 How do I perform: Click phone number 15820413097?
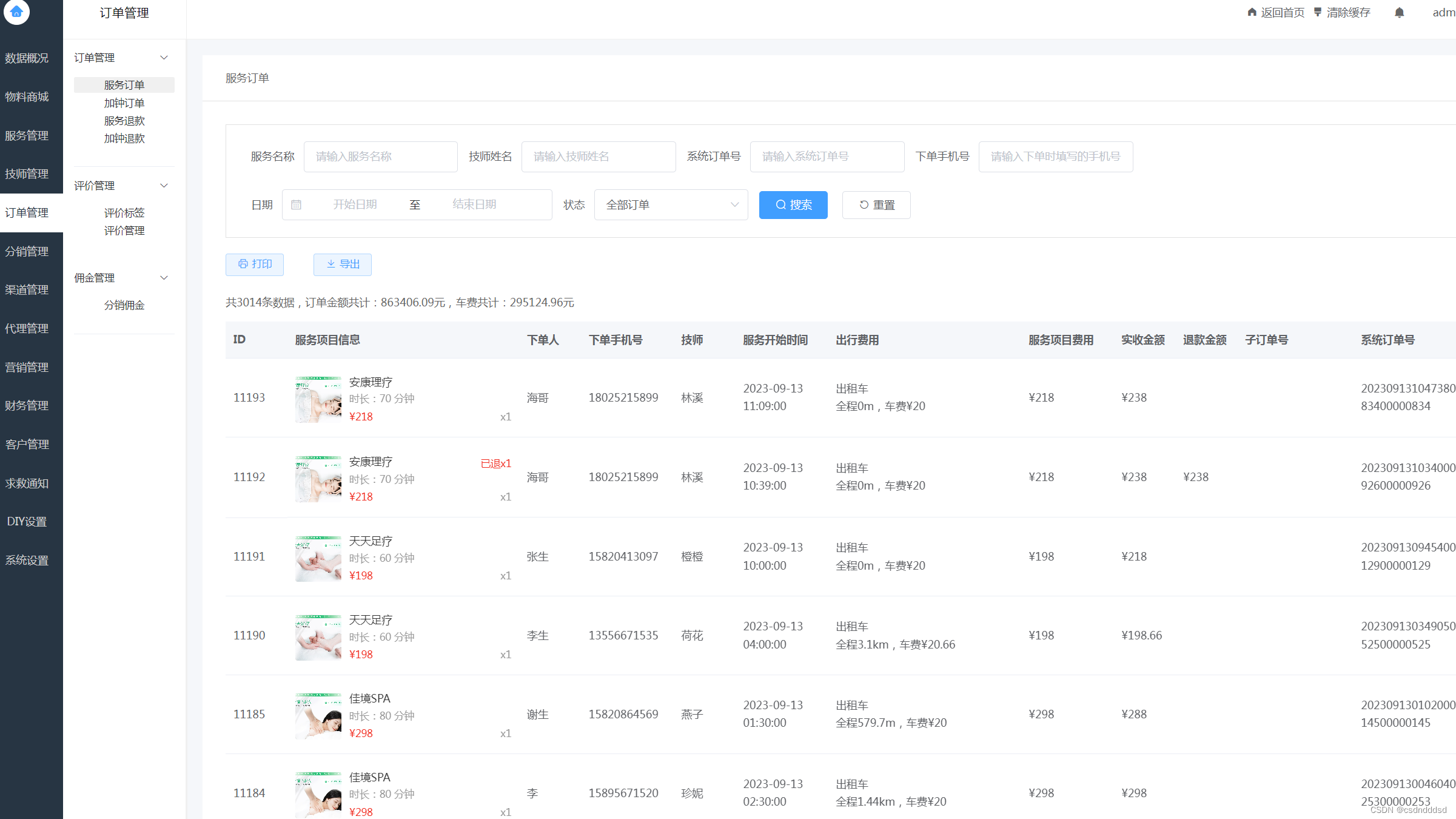(623, 556)
